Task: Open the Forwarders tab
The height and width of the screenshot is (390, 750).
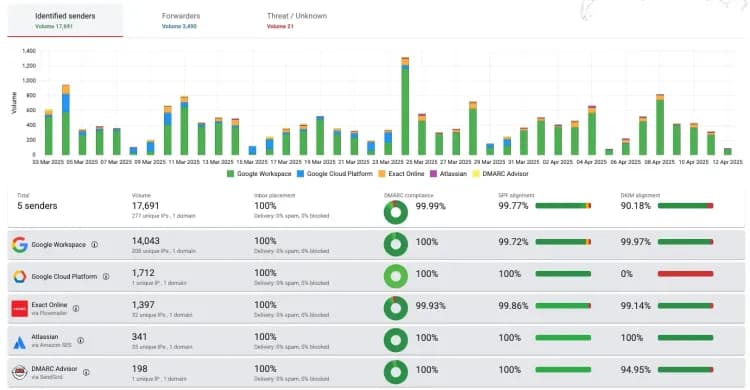Action: click(180, 21)
